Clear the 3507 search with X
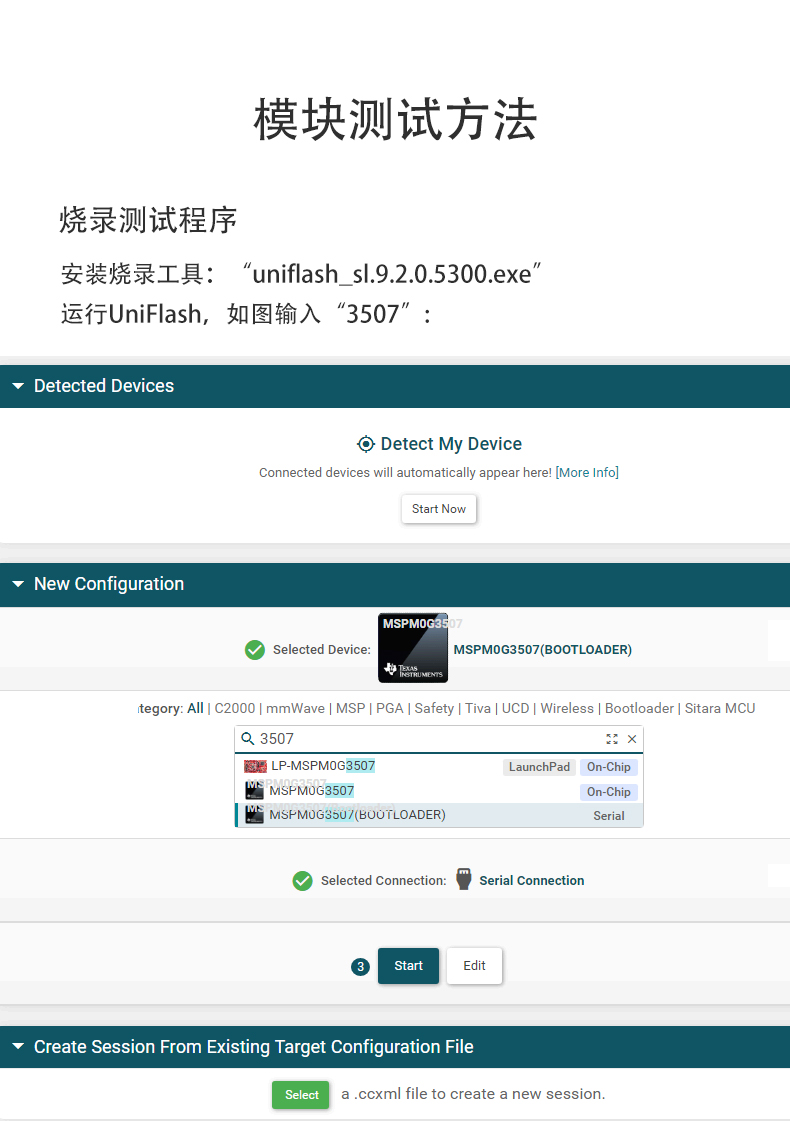 (632, 739)
